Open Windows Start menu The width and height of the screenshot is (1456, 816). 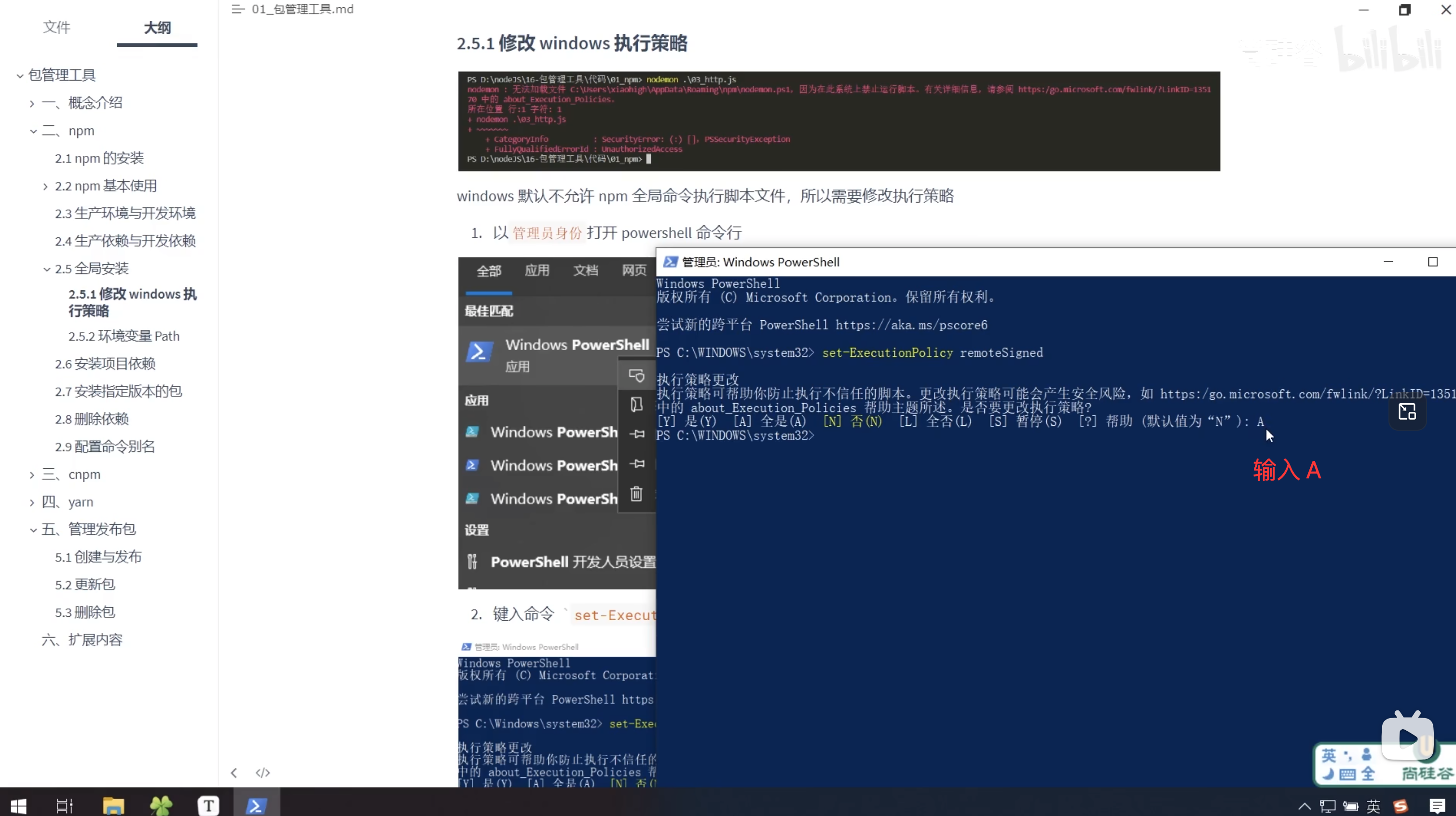19,805
